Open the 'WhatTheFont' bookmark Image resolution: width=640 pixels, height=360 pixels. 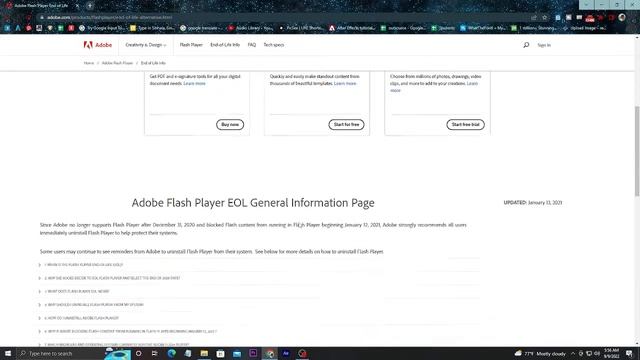[482, 28]
